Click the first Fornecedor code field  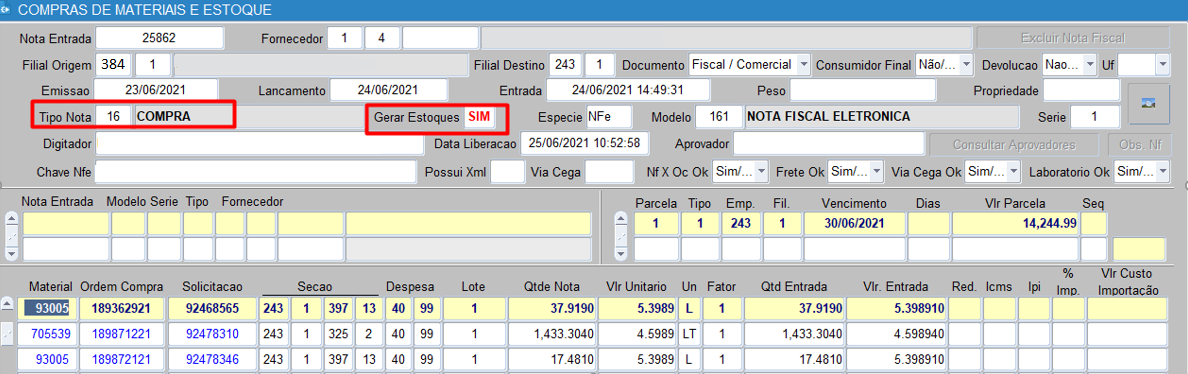click(x=345, y=38)
